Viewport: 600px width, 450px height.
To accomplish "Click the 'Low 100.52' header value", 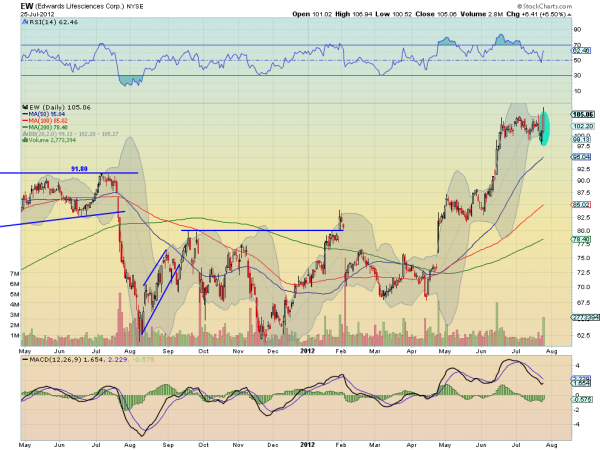I will coord(393,14).
